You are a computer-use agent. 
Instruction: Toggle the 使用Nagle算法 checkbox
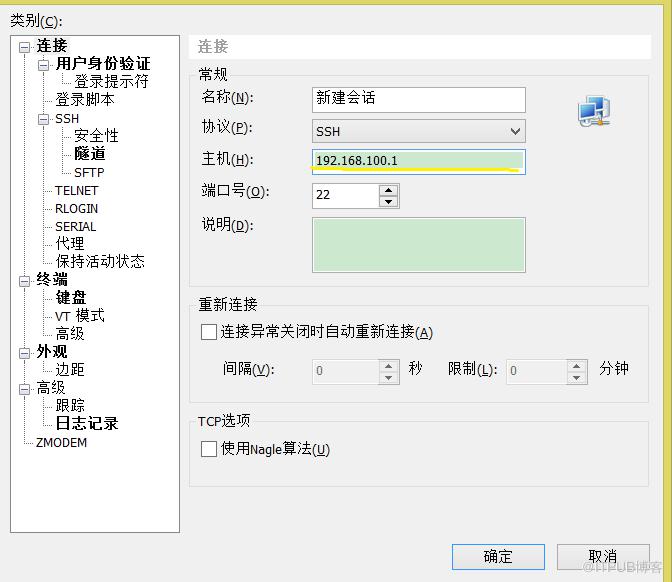209,449
